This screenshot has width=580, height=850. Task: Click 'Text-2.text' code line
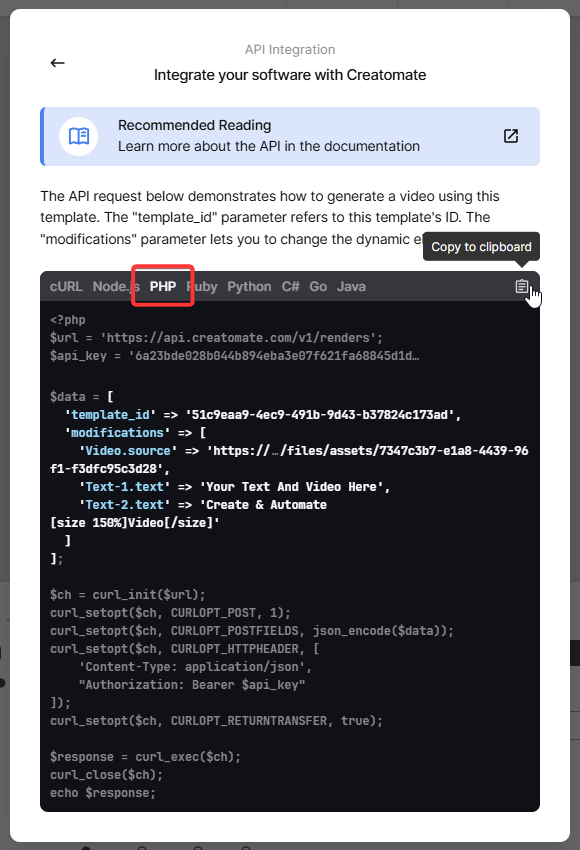(x=202, y=505)
